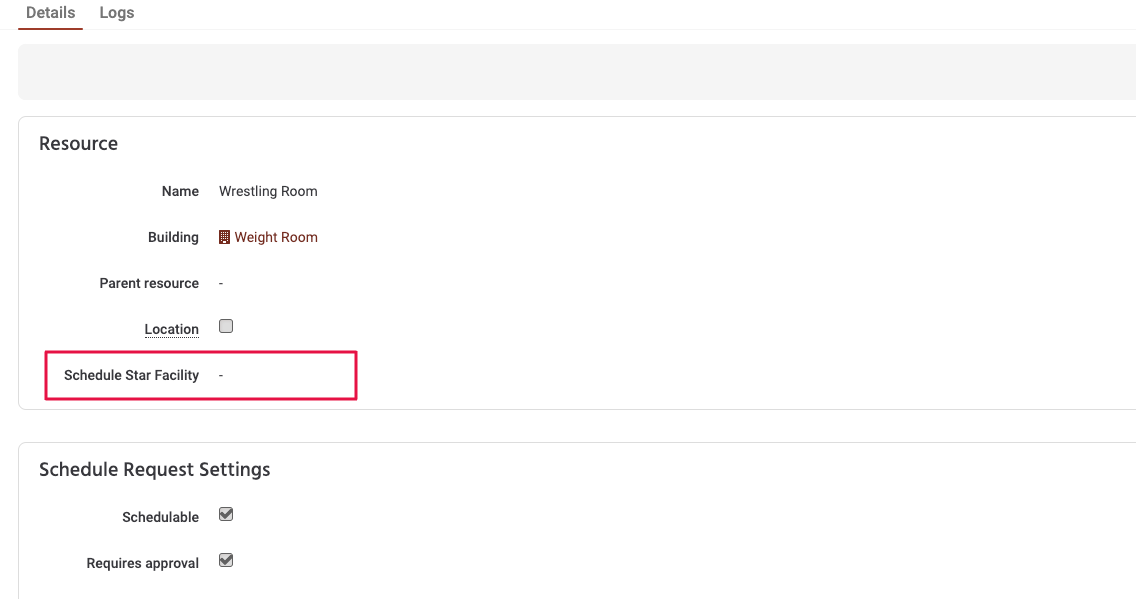Viewport: 1136px width, 599px height.
Task: Click the Building field label
Action: (173, 237)
